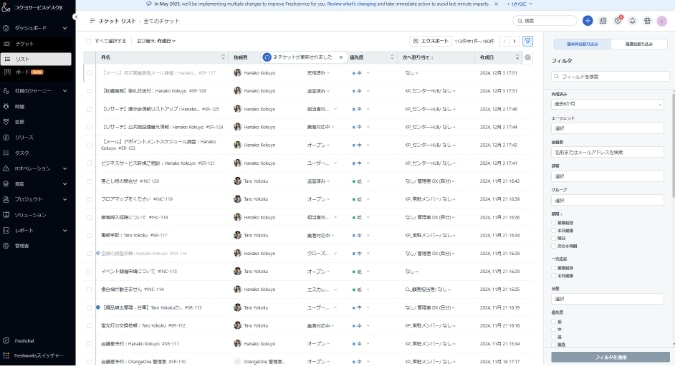Go to previous page of tickets
This screenshot has height=366, width=675.
[505, 41]
